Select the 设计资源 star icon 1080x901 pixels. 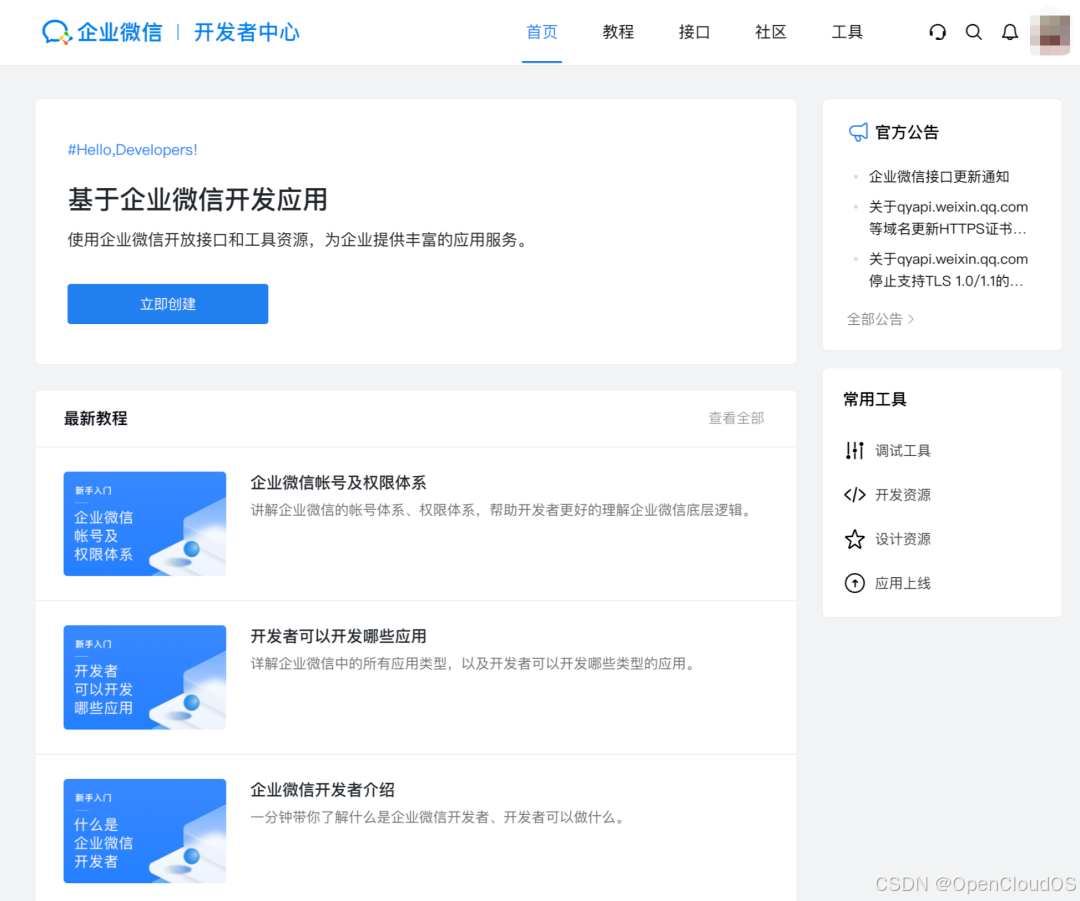point(853,539)
